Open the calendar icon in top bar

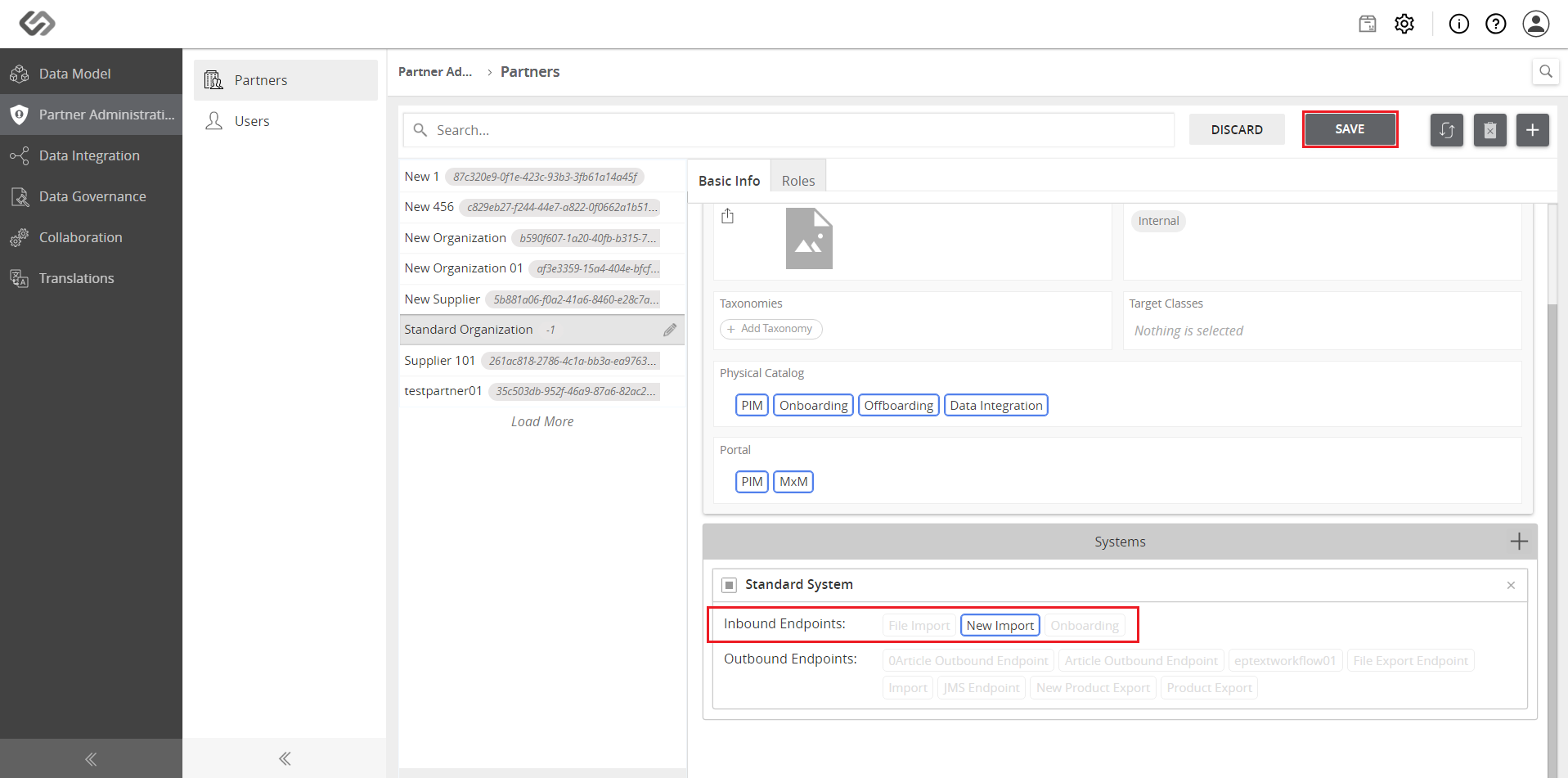click(1368, 24)
